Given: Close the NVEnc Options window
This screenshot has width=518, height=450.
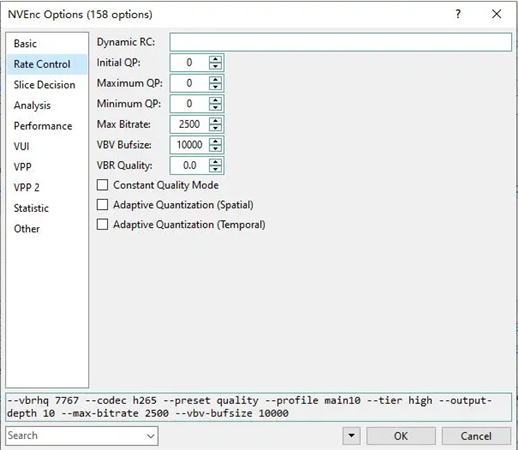Looking at the screenshot, I should (x=497, y=14).
